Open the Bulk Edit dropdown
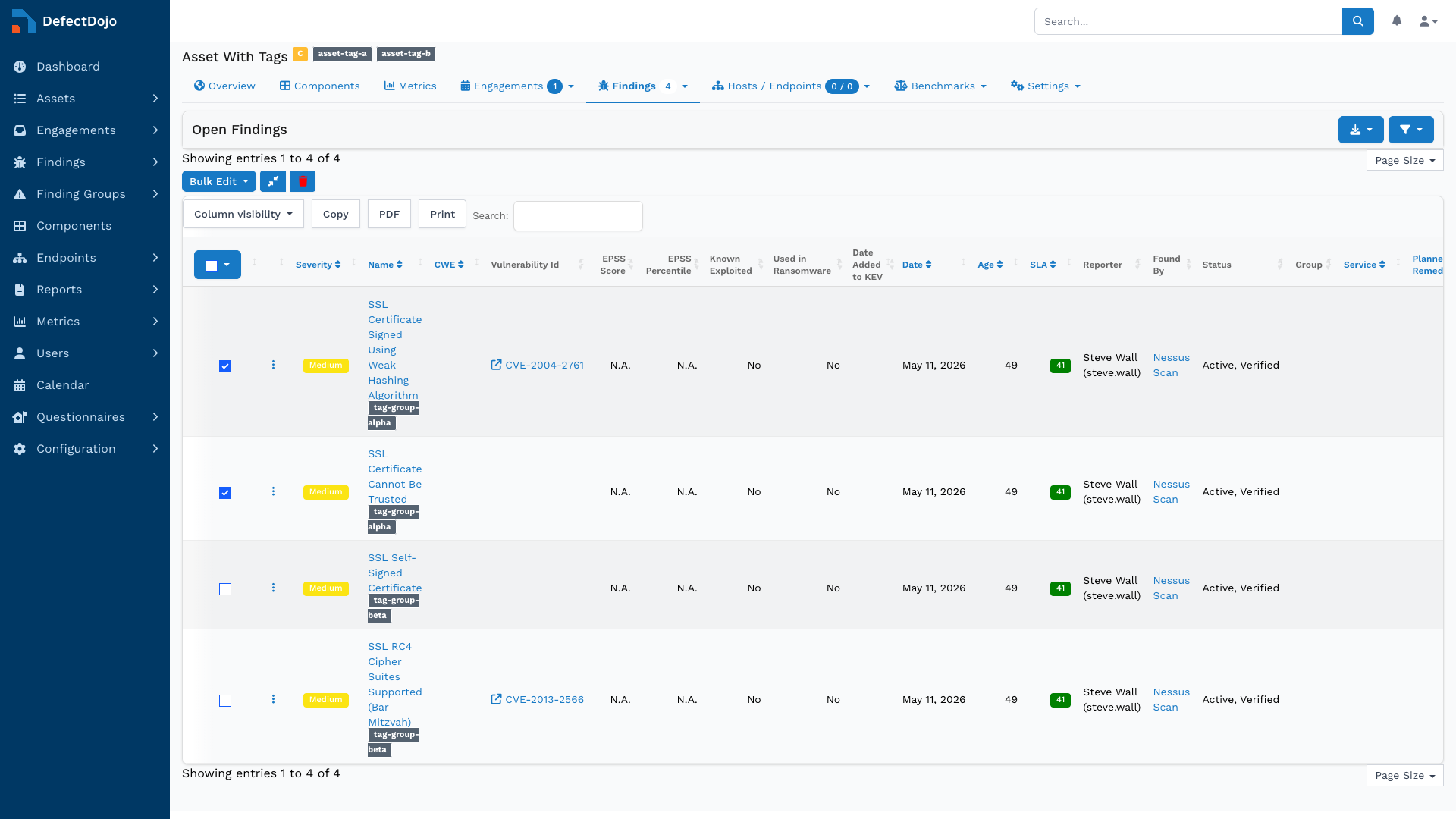1456x819 pixels. [x=219, y=181]
